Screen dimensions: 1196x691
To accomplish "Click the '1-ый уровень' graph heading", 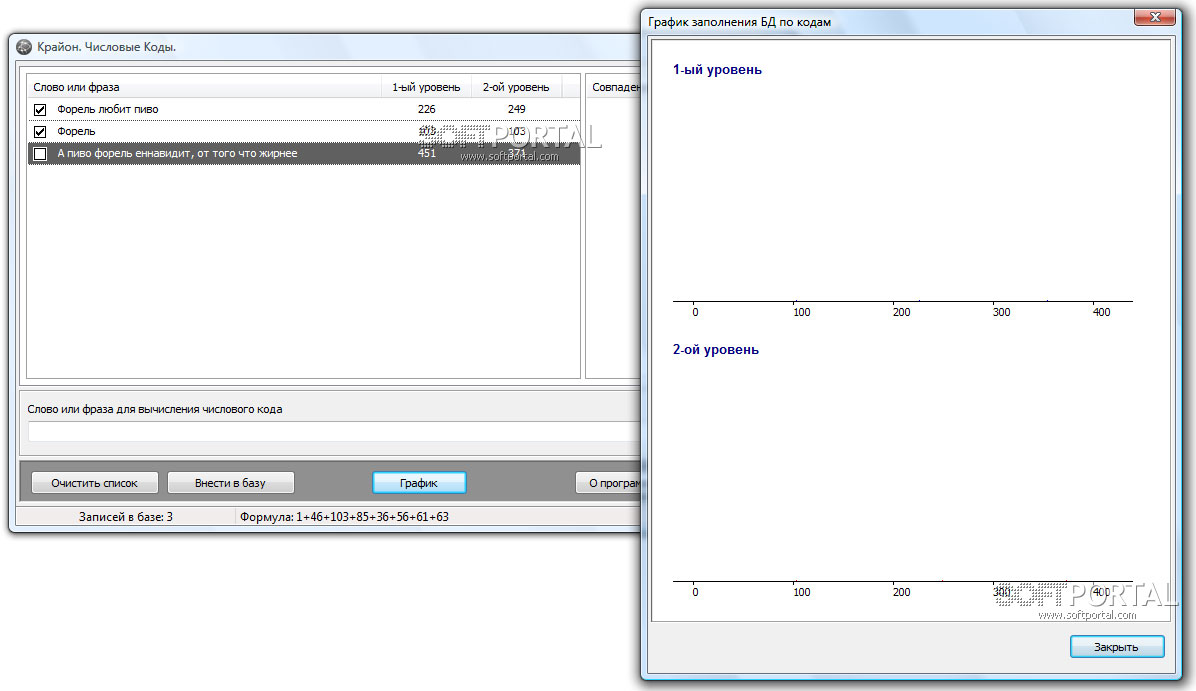I will click(x=717, y=69).
